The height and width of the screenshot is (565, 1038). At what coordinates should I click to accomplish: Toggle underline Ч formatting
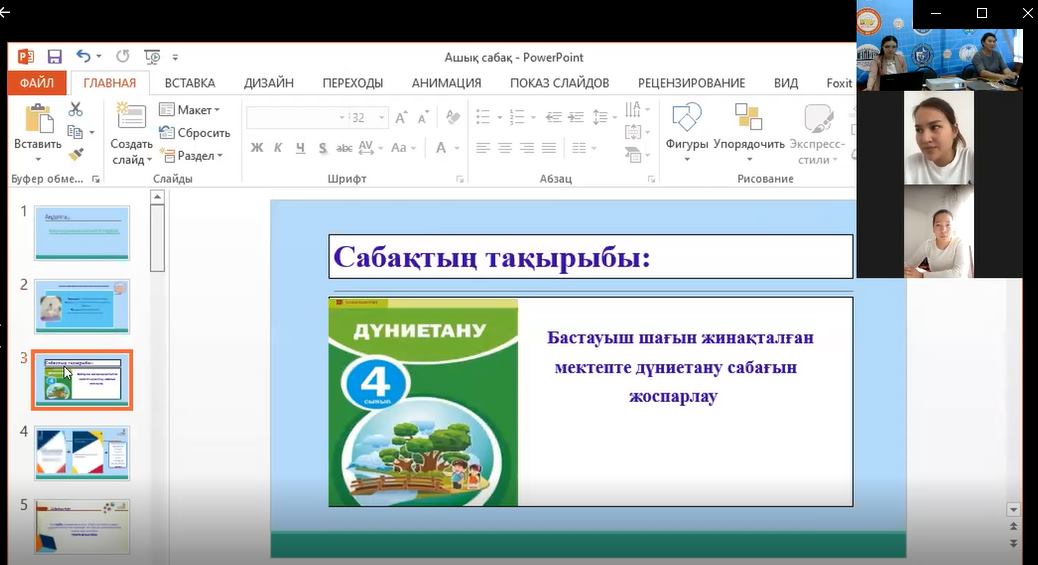(x=300, y=148)
